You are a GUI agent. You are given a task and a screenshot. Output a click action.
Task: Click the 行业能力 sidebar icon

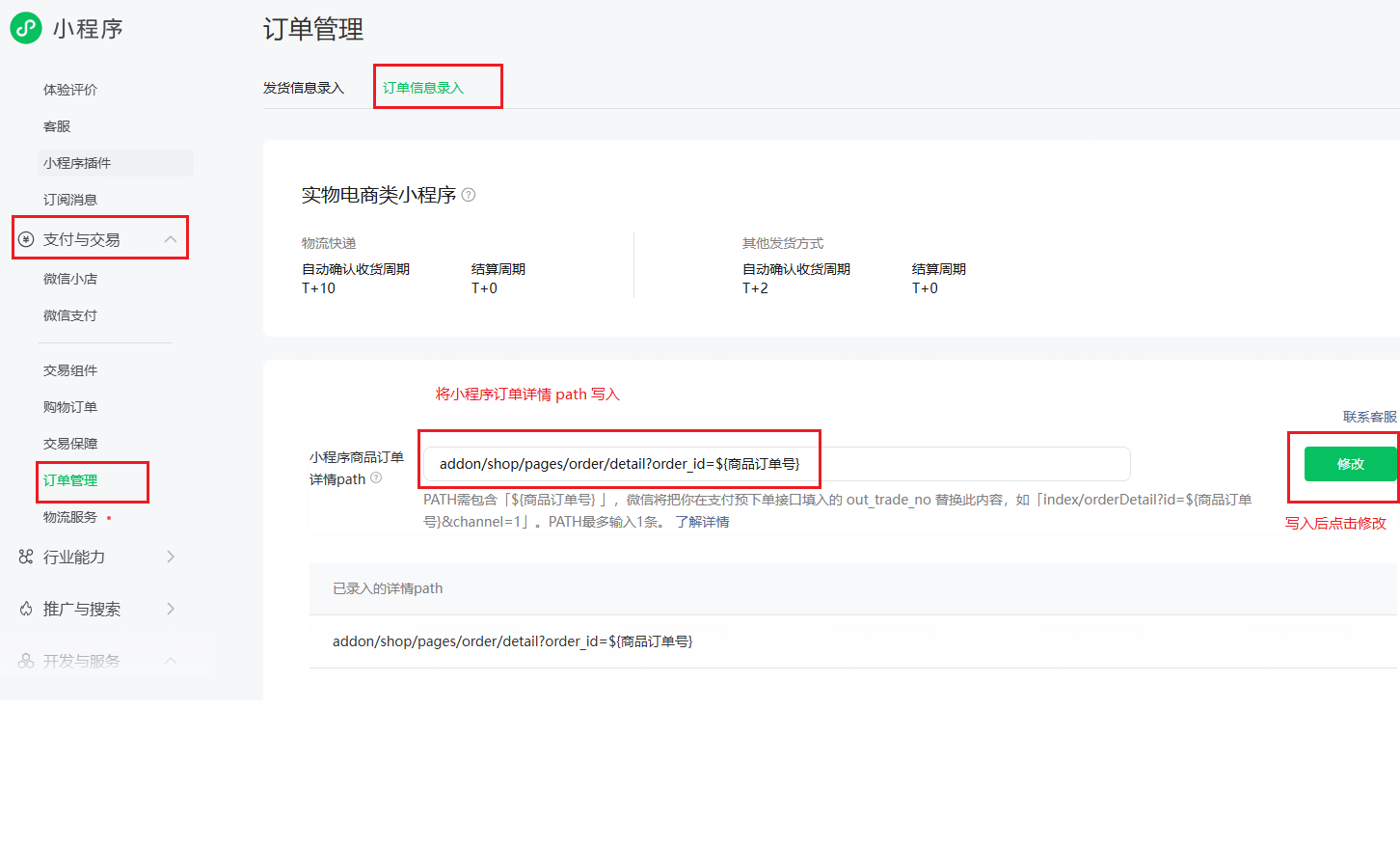pos(26,557)
